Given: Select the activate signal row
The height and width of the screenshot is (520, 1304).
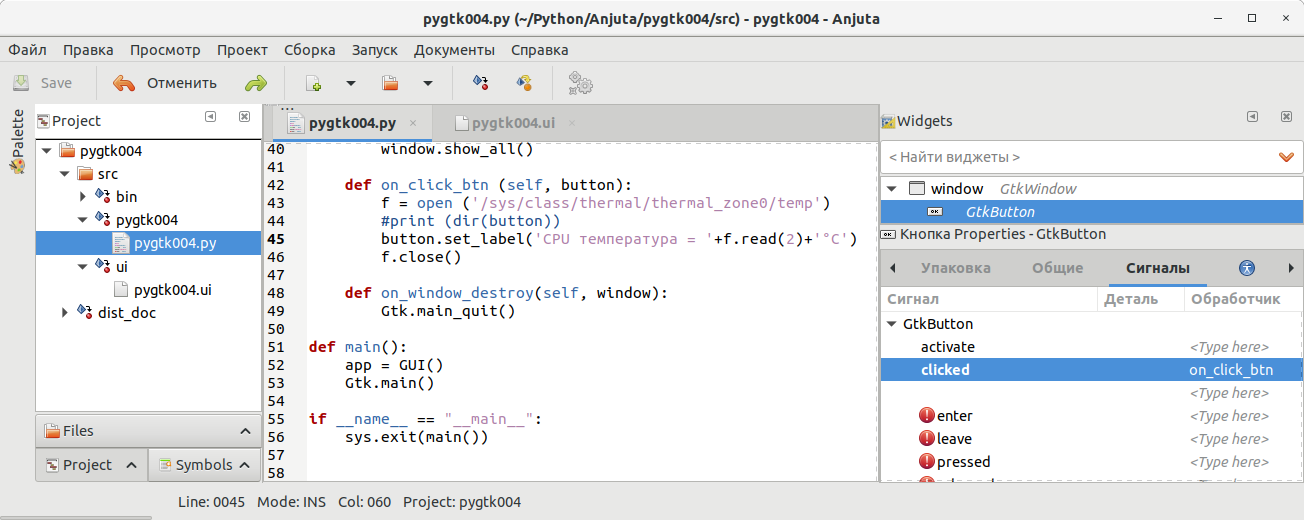Looking at the screenshot, I should click(1092, 347).
